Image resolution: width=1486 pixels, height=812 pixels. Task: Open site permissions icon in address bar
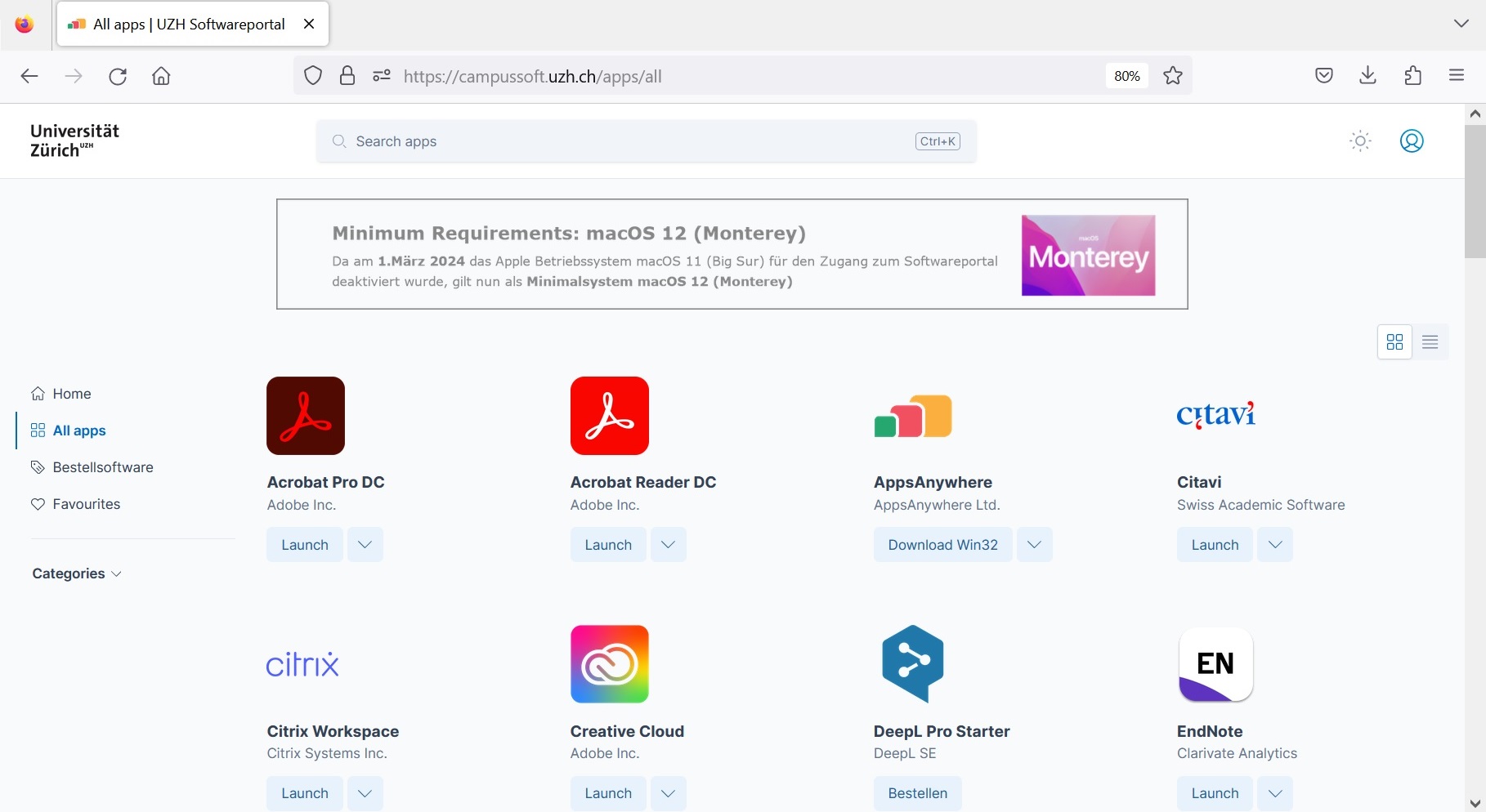pyautogui.click(x=382, y=76)
